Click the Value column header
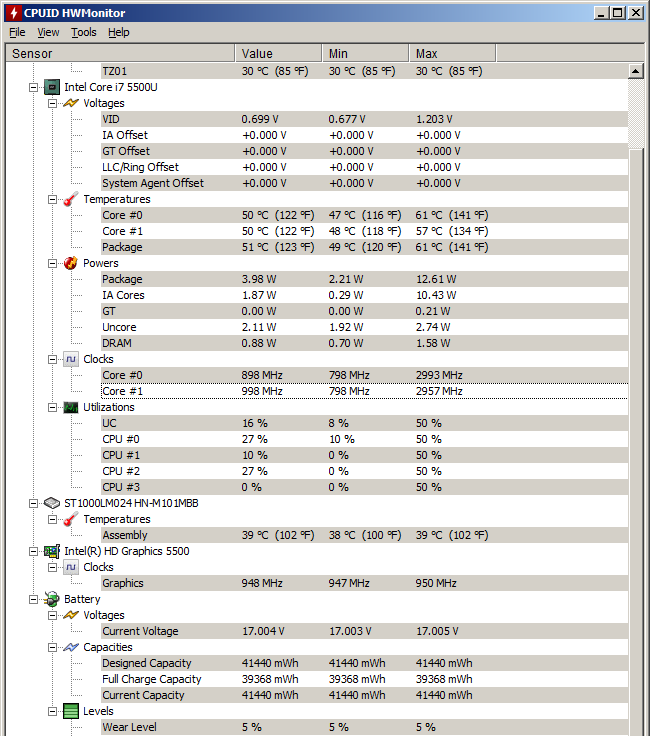The image size is (650, 736). [278, 54]
